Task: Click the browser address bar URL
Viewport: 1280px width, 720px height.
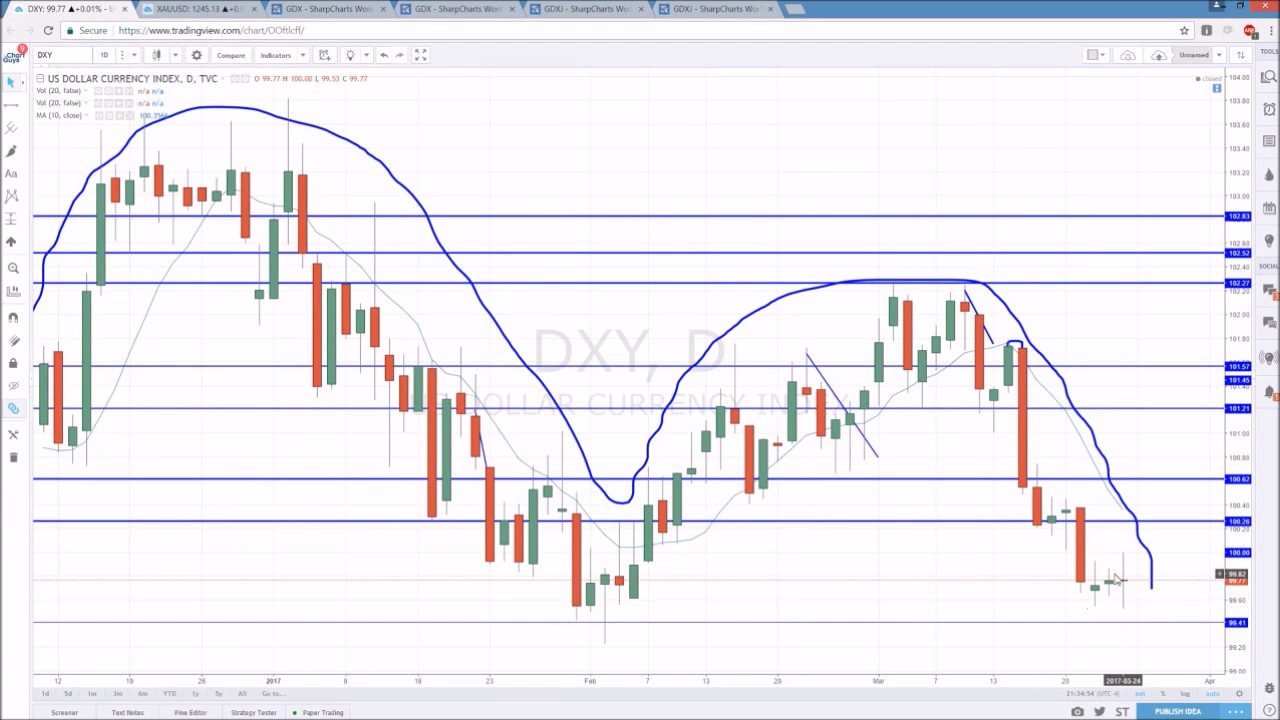Action: pyautogui.click(x=211, y=31)
